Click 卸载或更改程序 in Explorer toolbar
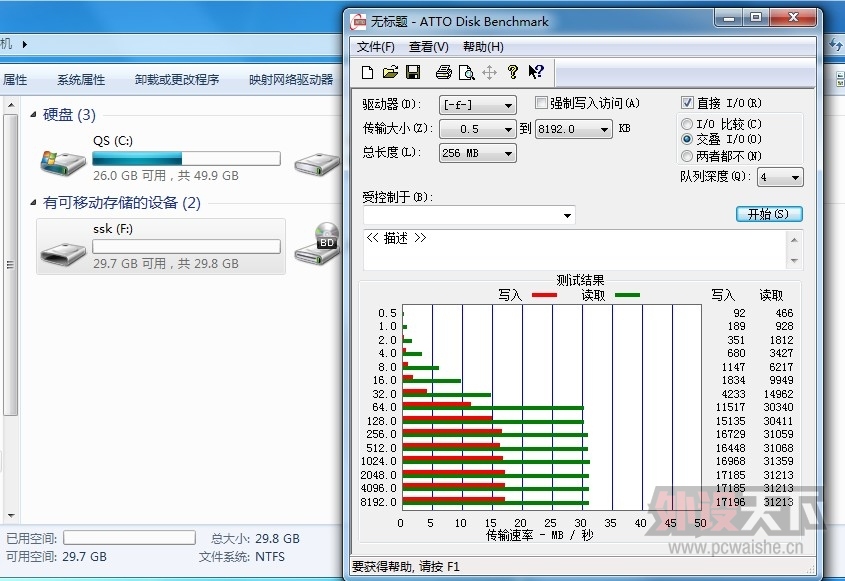845x581 pixels. coord(177,80)
